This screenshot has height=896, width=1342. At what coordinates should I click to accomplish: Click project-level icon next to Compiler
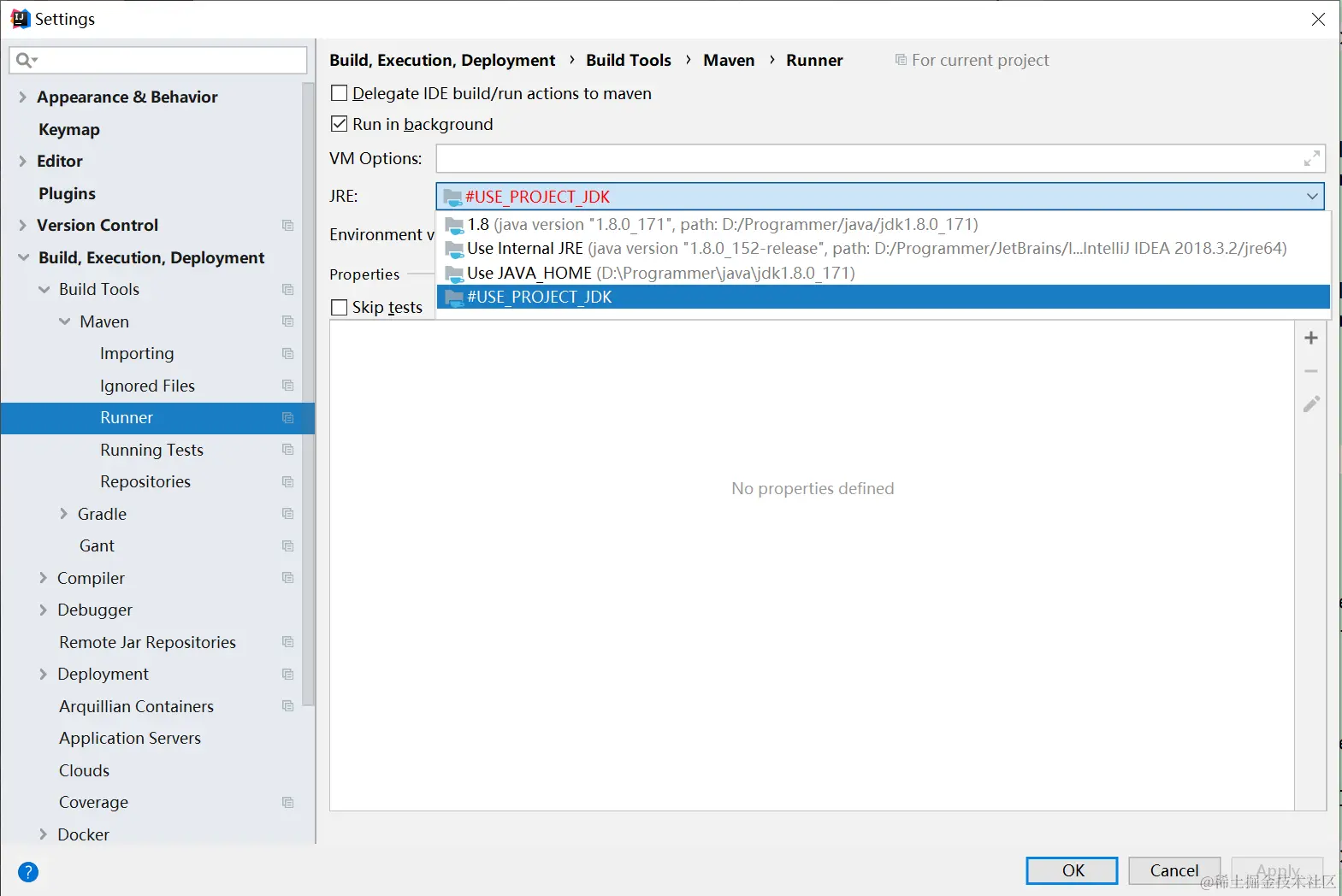pyautogui.click(x=287, y=578)
